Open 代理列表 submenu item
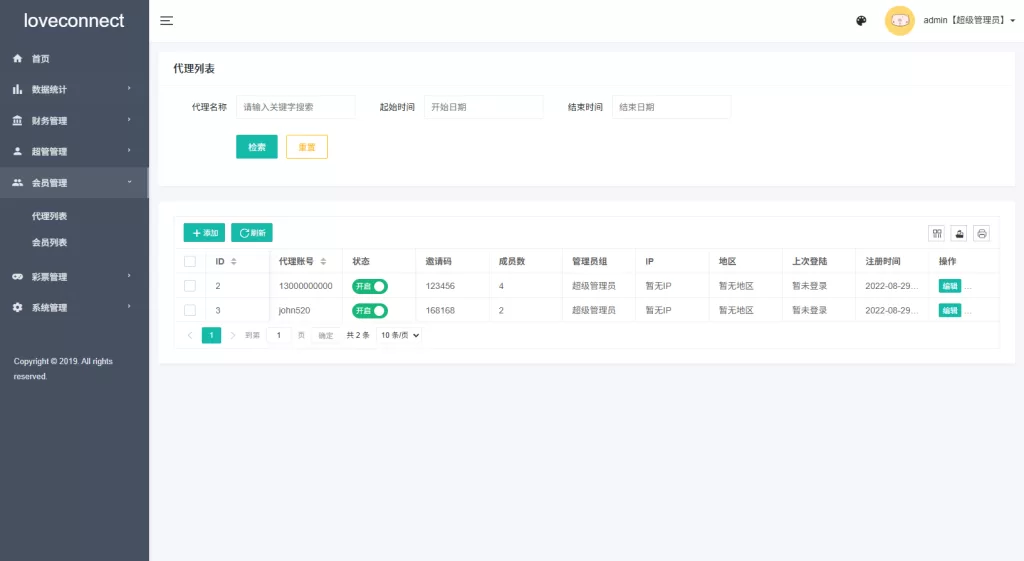The width and height of the screenshot is (1024, 561). (50, 216)
